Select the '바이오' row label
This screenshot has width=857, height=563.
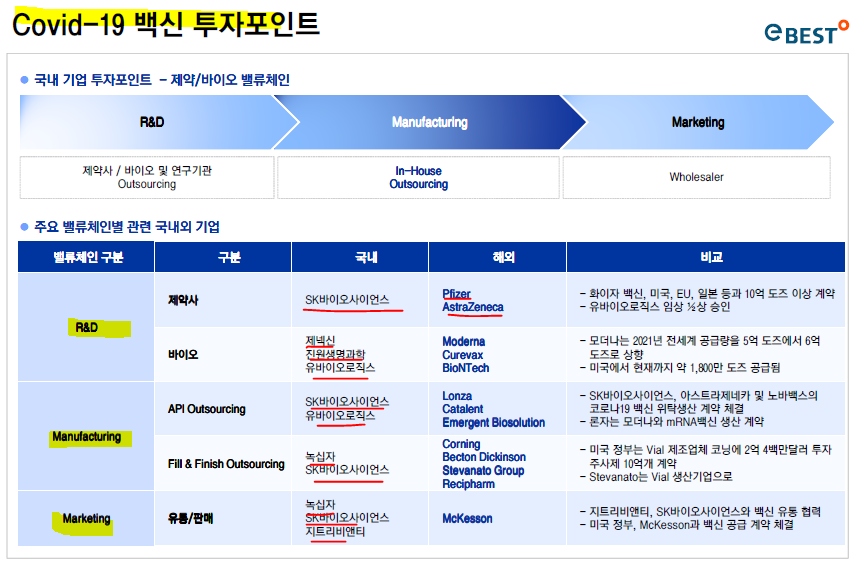click(x=183, y=355)
